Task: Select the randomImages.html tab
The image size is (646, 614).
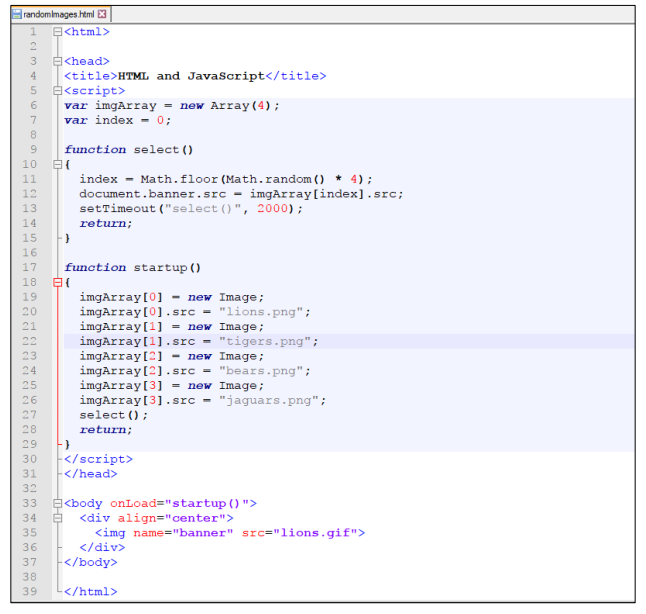Action: (x=61, y=14)
